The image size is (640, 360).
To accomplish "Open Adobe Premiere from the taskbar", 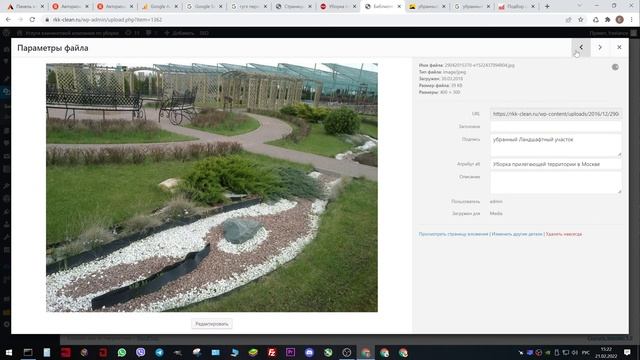I will tap(290, 352).
